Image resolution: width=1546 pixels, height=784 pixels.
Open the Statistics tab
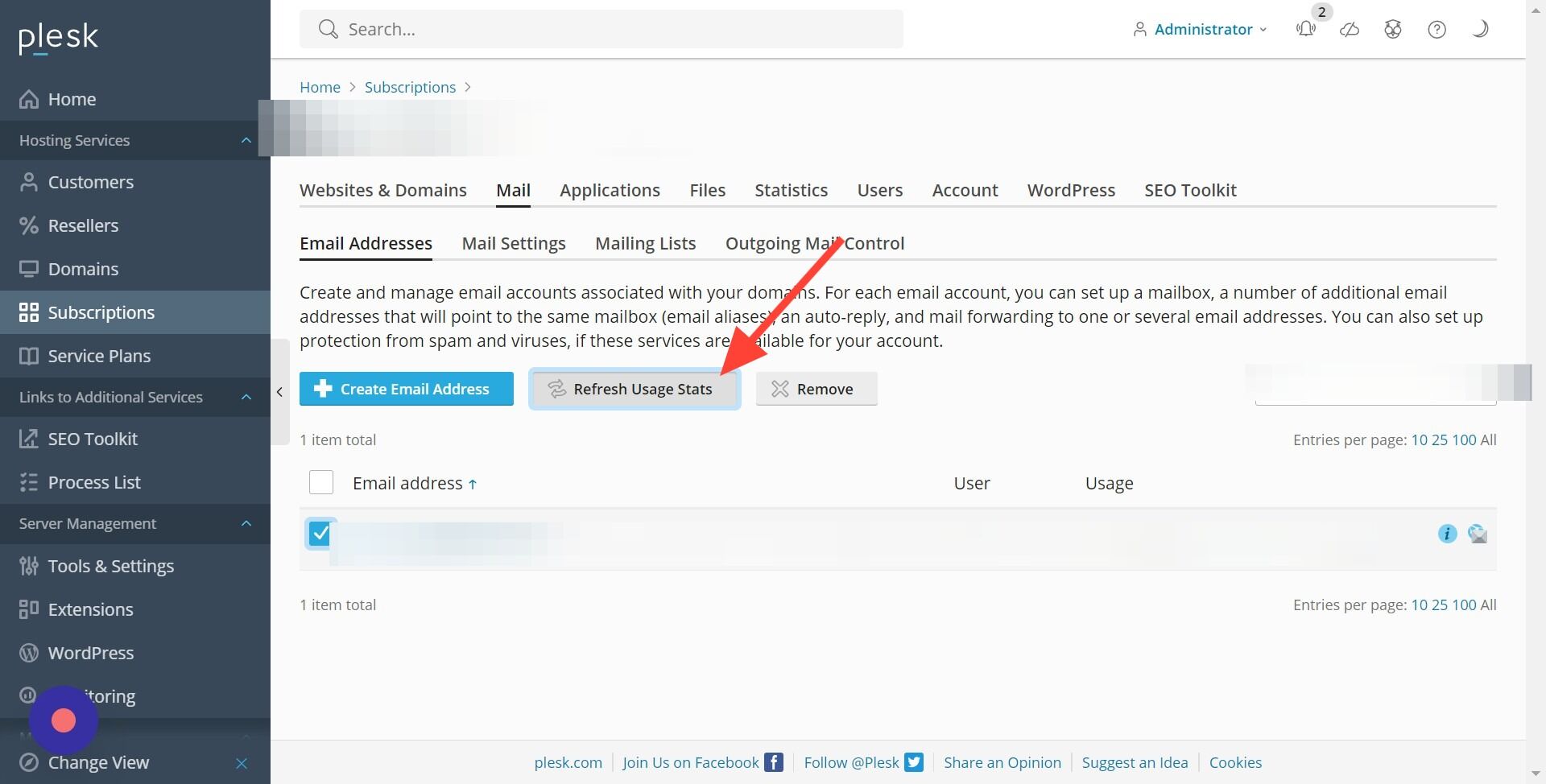point(791,190)
